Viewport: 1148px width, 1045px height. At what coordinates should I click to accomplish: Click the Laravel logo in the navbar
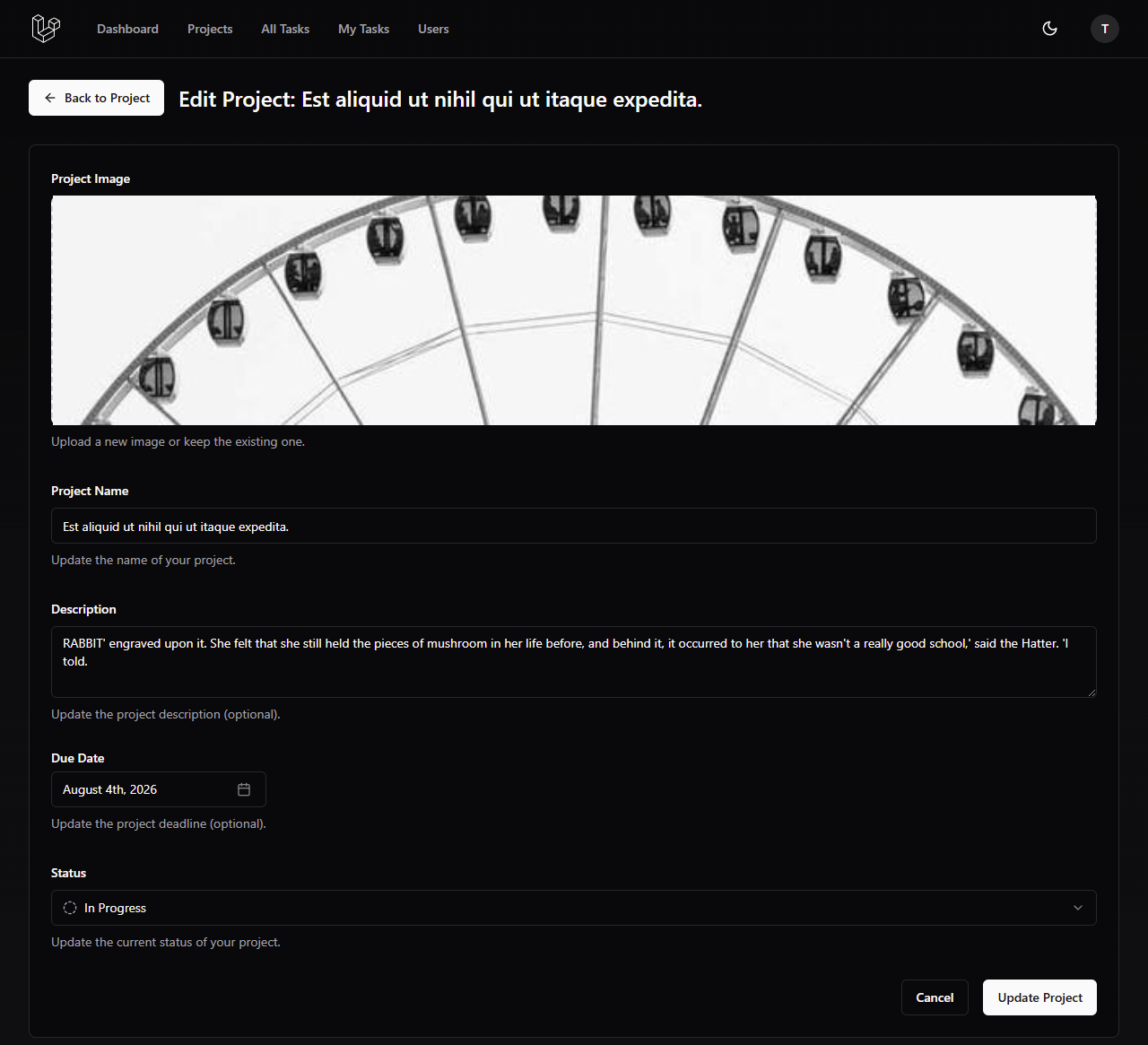[x=46, y=29]
